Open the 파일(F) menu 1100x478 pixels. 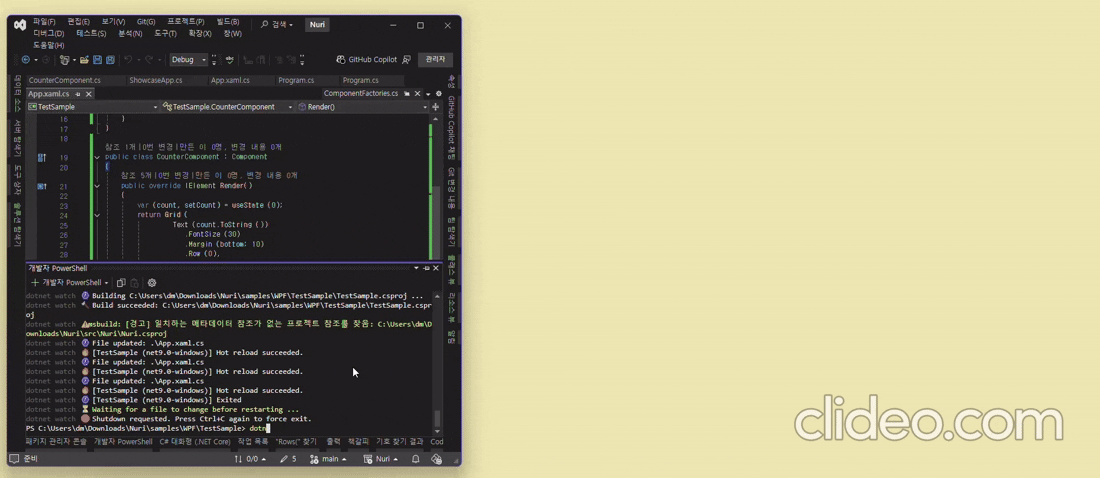click(44, 22)
